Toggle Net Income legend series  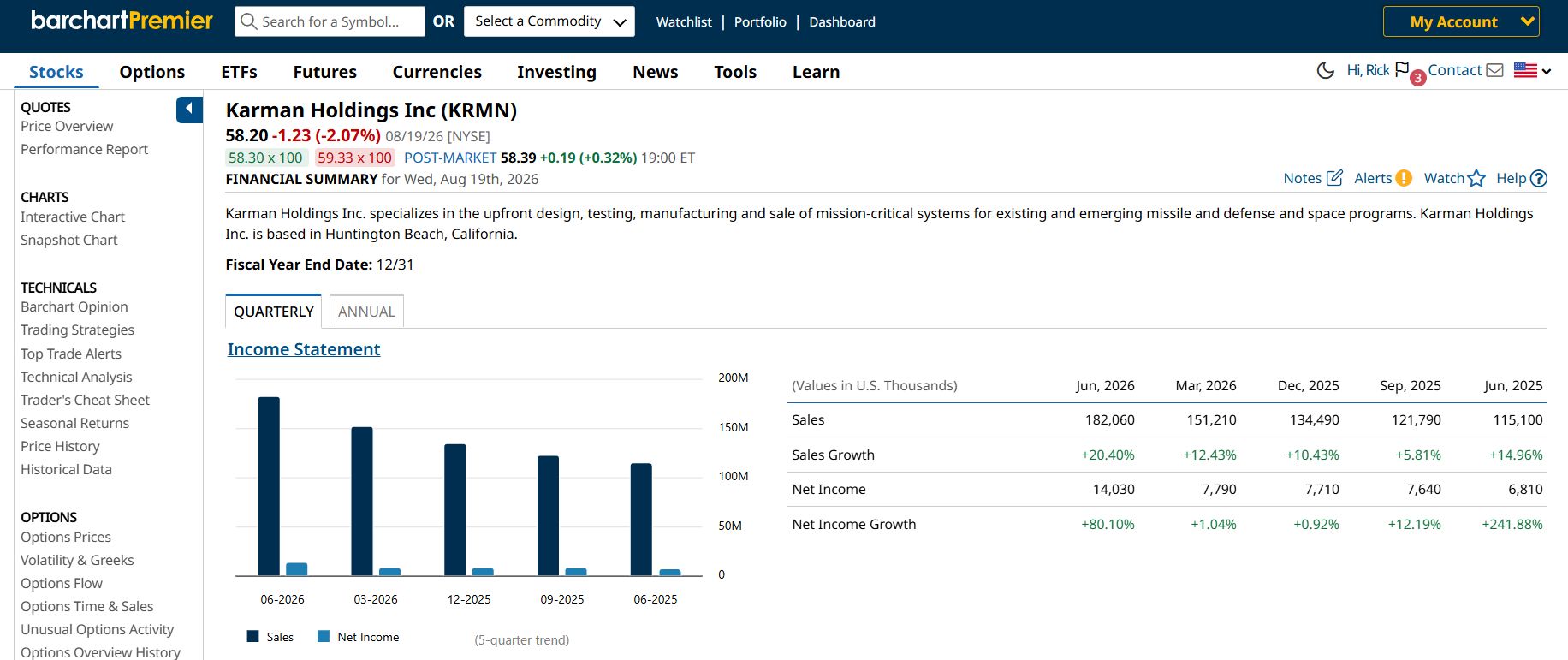point(358,637)
